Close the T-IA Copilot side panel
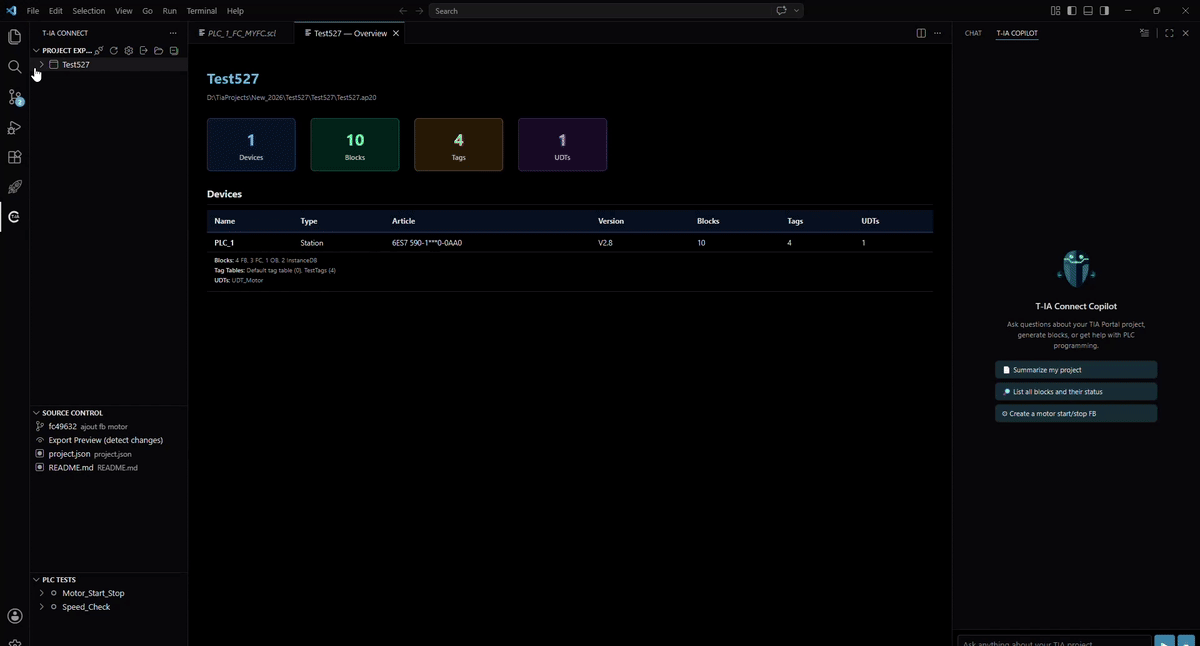The height and width of the screenshot is (646, 1200). coord(1186,33)
